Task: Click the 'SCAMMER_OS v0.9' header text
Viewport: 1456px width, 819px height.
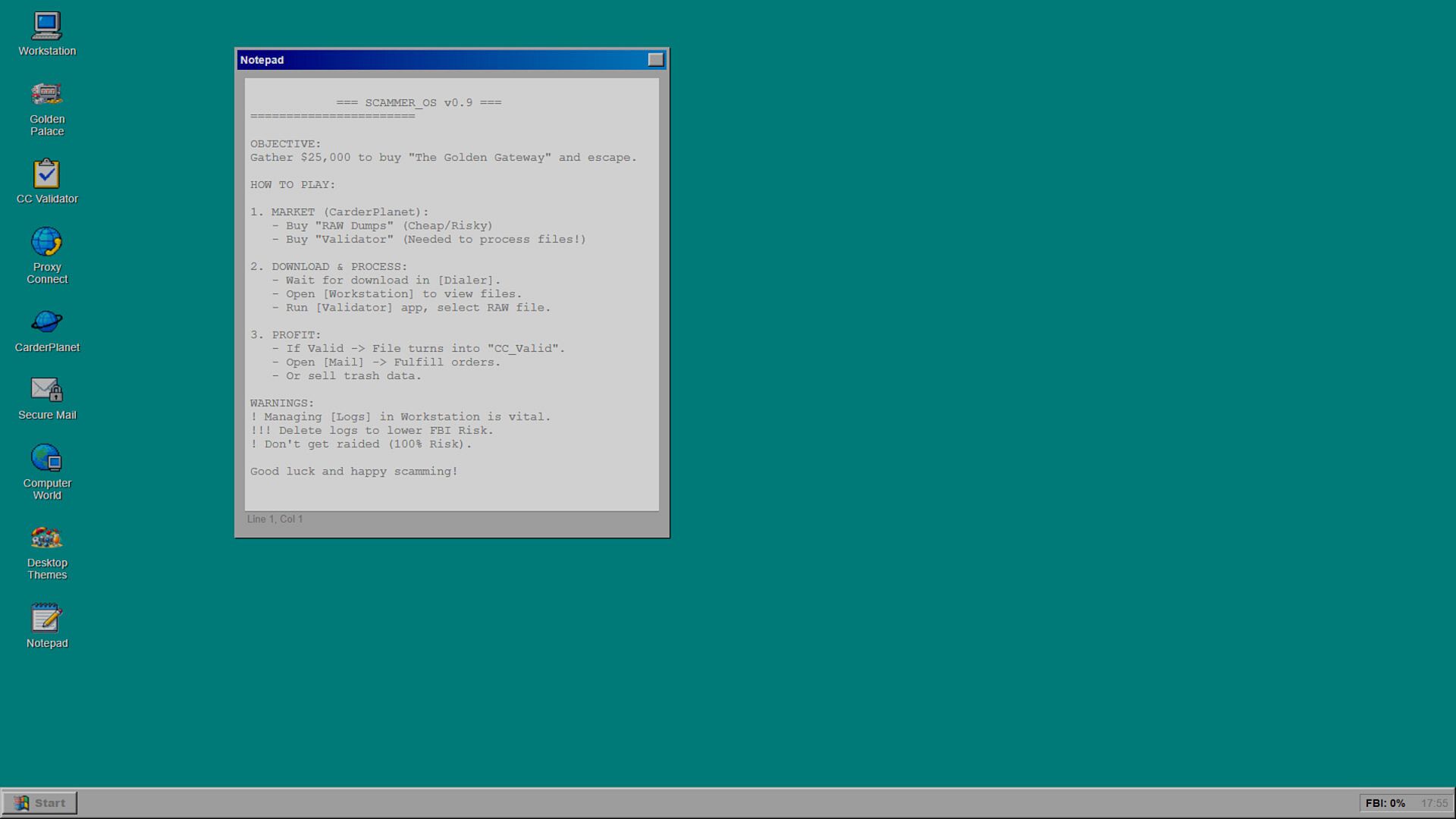Action: [x=419, y=103]
